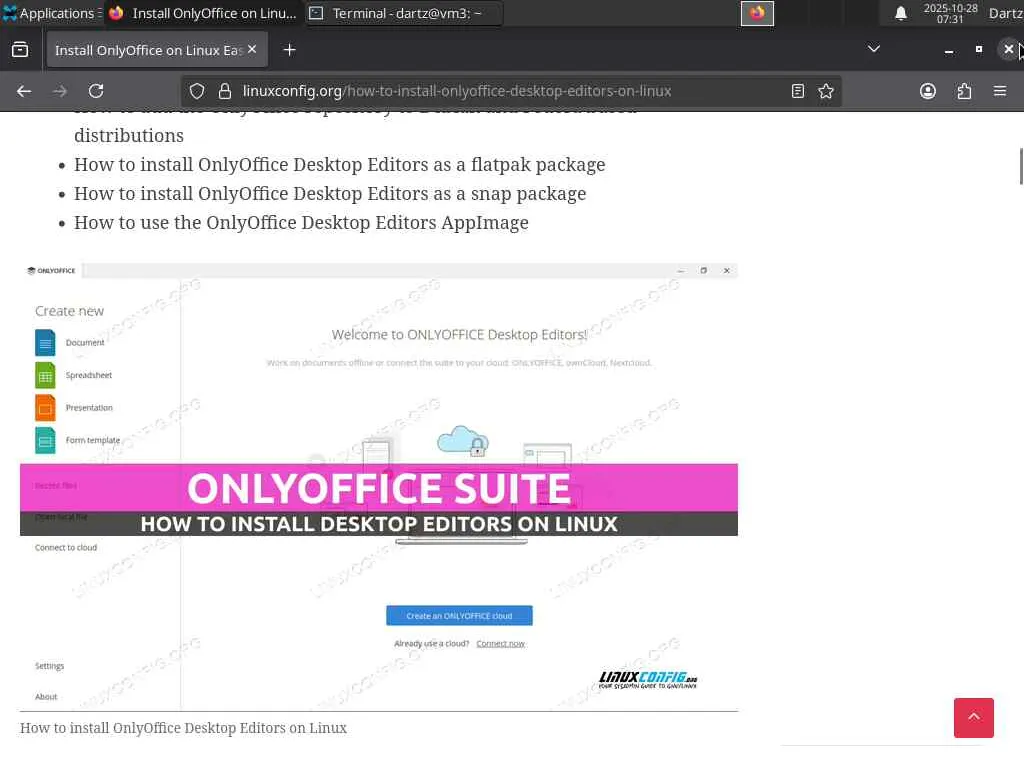
Task: Click the page's vertical scrollbar
Action: pos(1021,167)
